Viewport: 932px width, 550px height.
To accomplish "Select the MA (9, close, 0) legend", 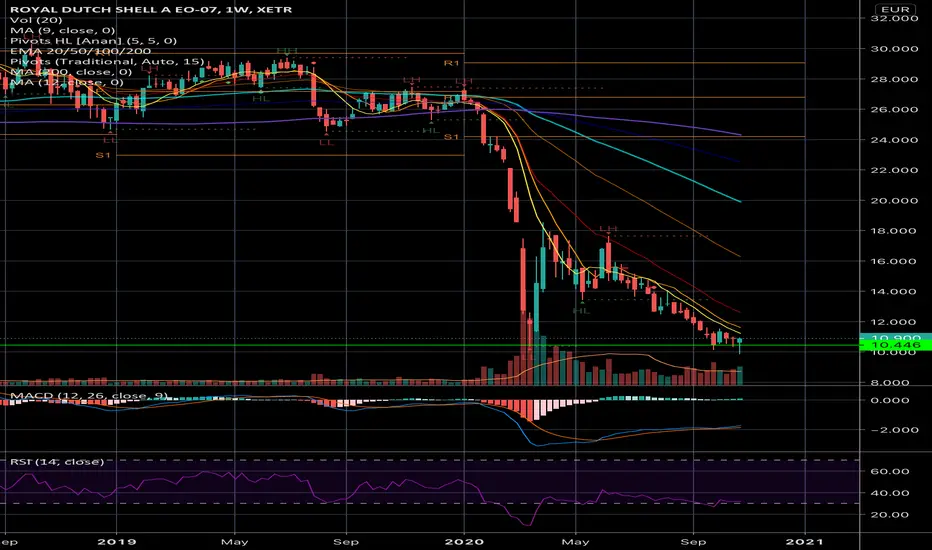I will (x=63, y=30).
